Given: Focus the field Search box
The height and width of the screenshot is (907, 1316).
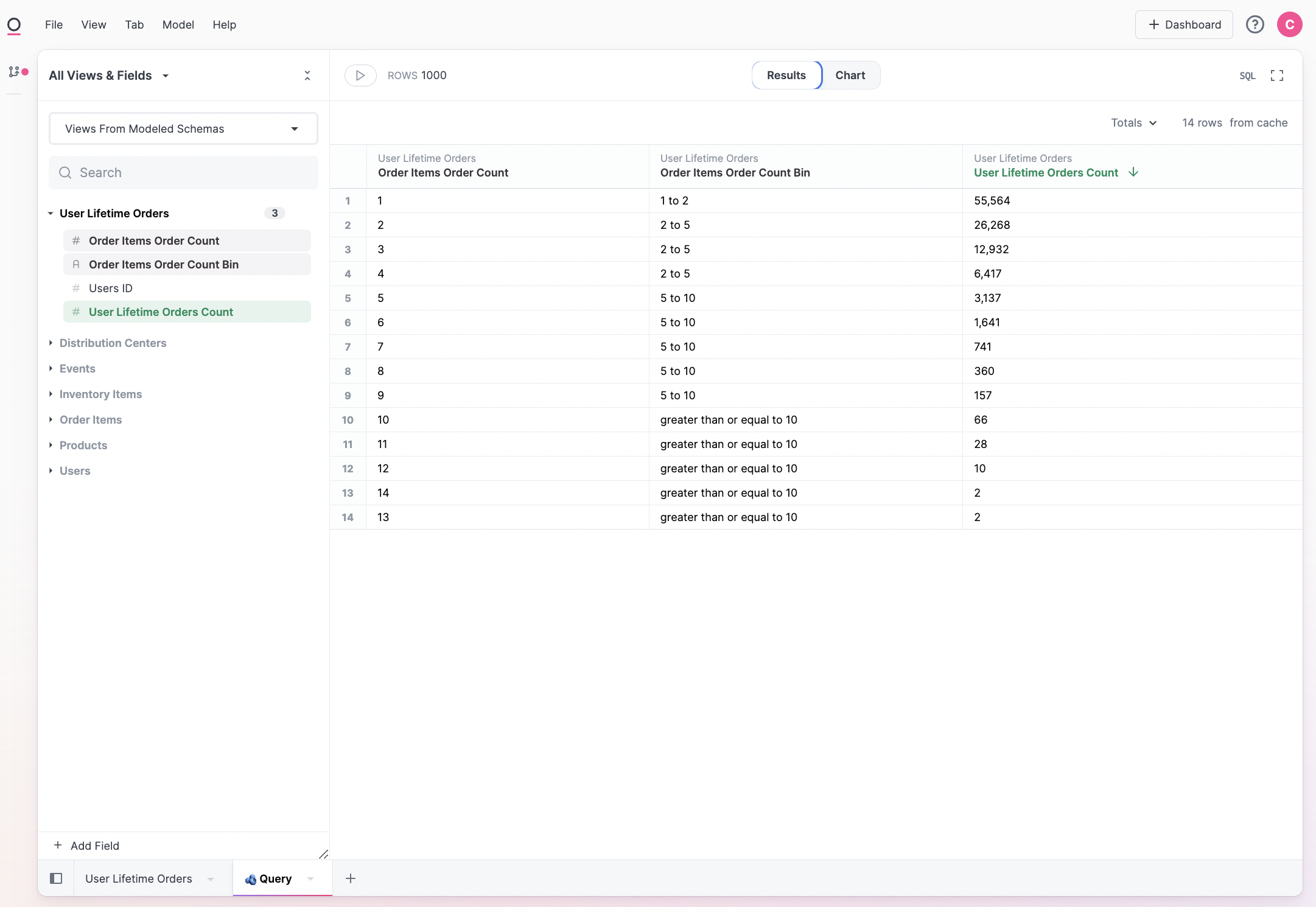Looking at the screenshot, I should 183,173.
